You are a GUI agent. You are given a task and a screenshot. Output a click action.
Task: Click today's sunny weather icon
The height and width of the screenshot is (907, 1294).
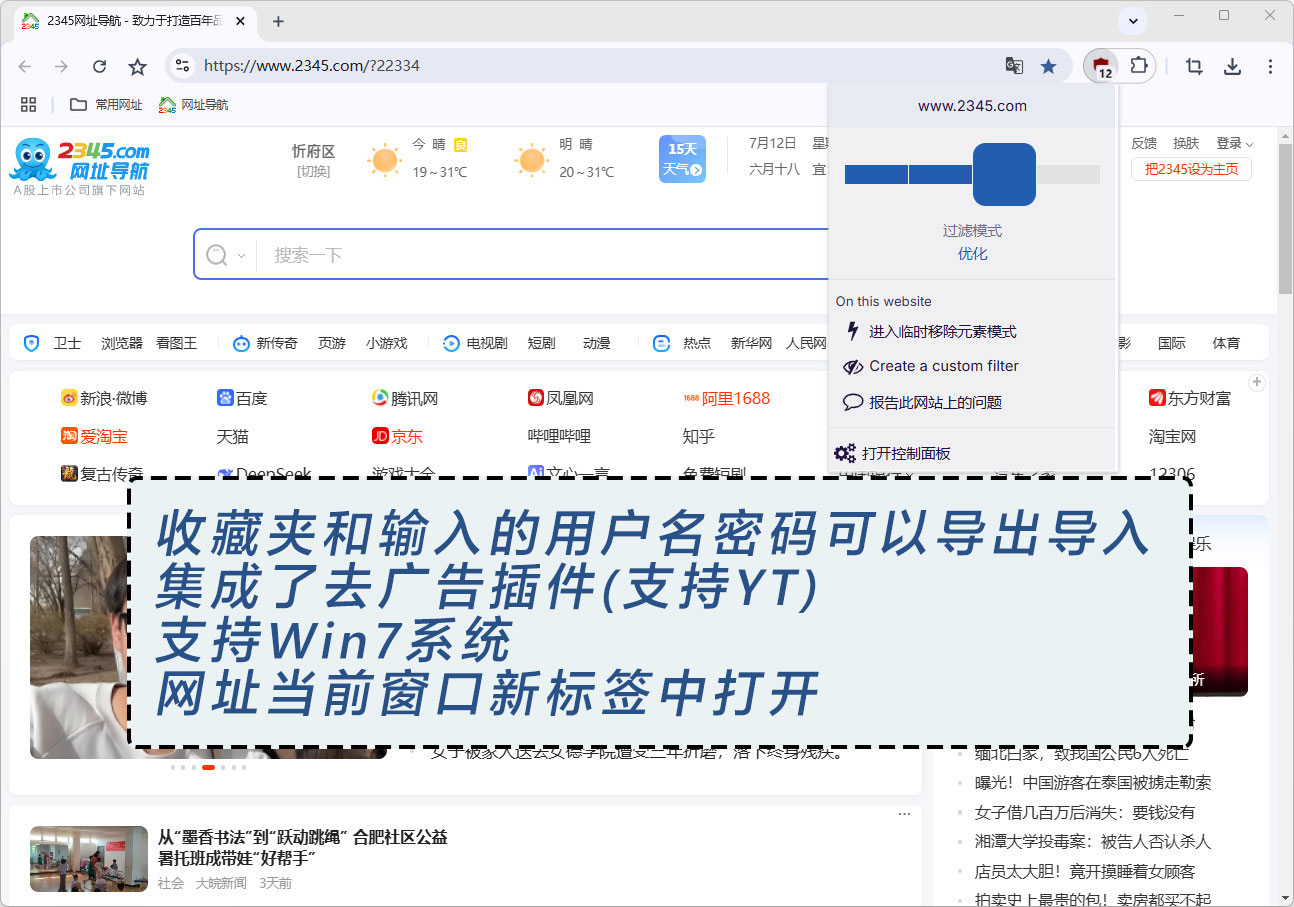(383, 160)
